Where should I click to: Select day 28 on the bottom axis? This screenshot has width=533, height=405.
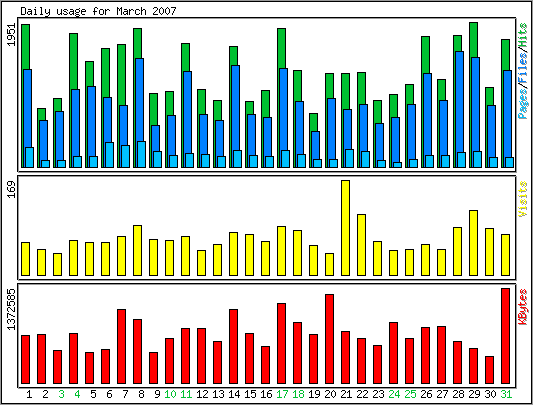[458, 394]
